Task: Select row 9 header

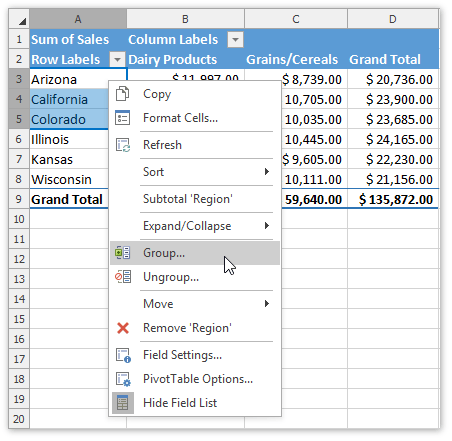Action: (19, 199)
